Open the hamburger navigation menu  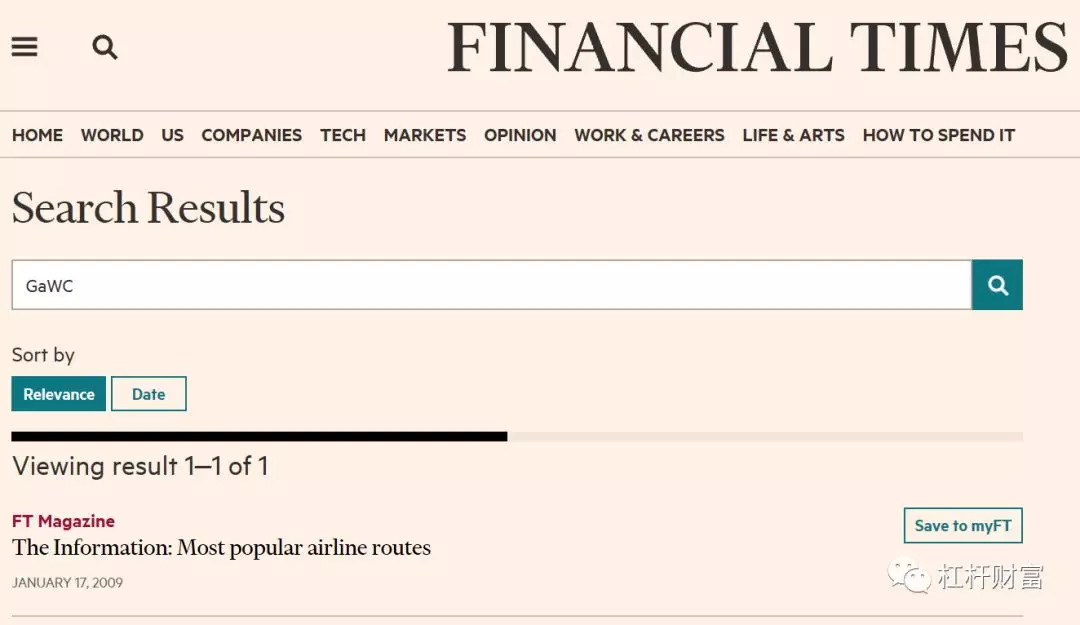[25, 47]
